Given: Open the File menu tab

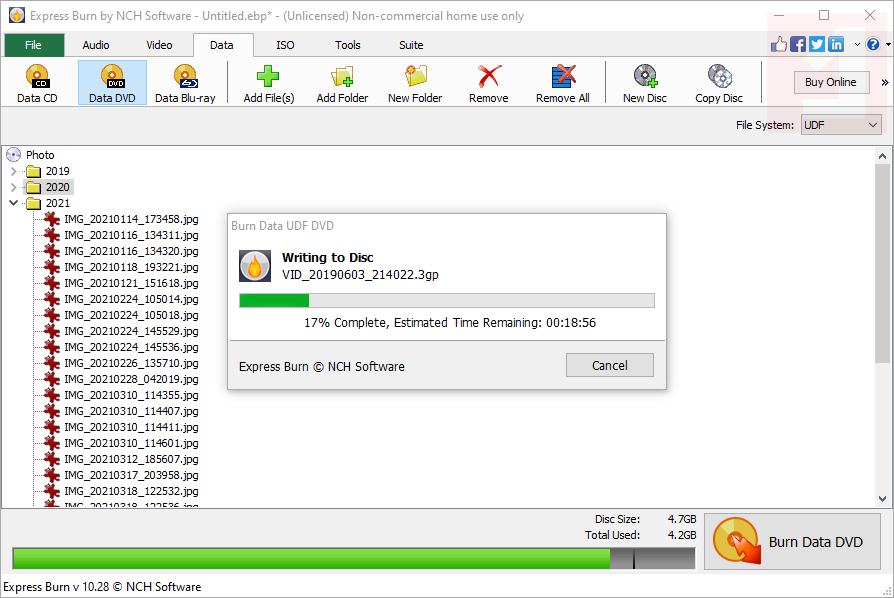Looking at the screenshot, I should [x=34, y=45].
